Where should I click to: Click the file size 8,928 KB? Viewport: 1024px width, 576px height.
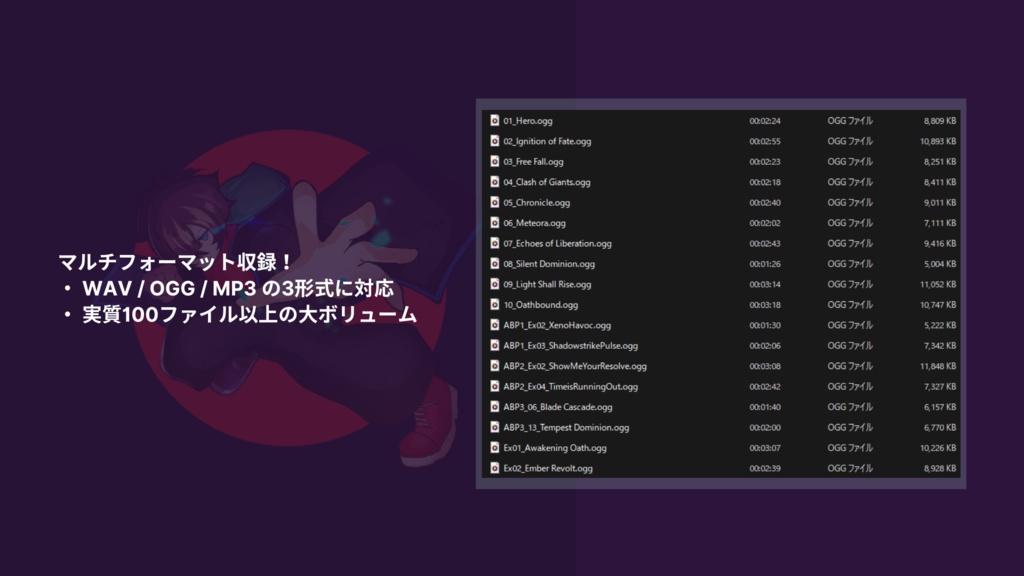(x=940, y=468)
